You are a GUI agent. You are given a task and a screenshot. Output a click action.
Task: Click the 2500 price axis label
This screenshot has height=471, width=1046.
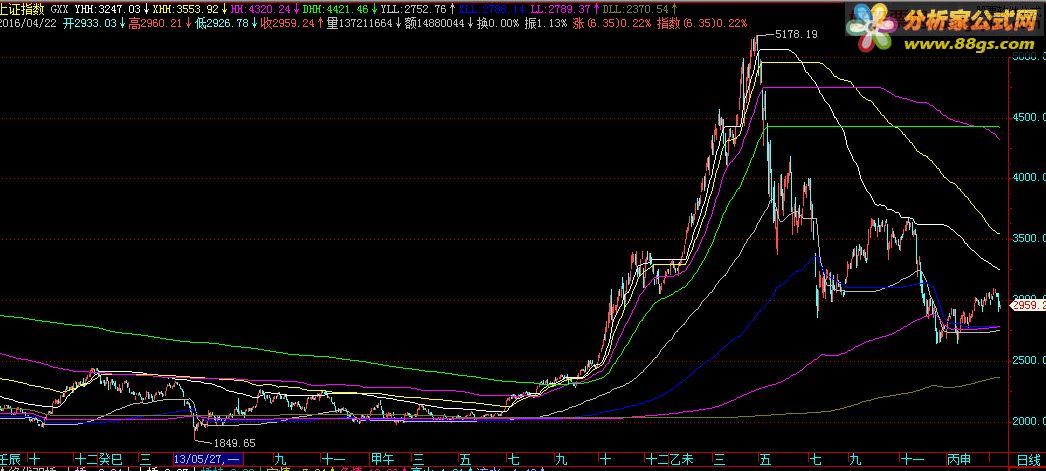[1028, 361]
